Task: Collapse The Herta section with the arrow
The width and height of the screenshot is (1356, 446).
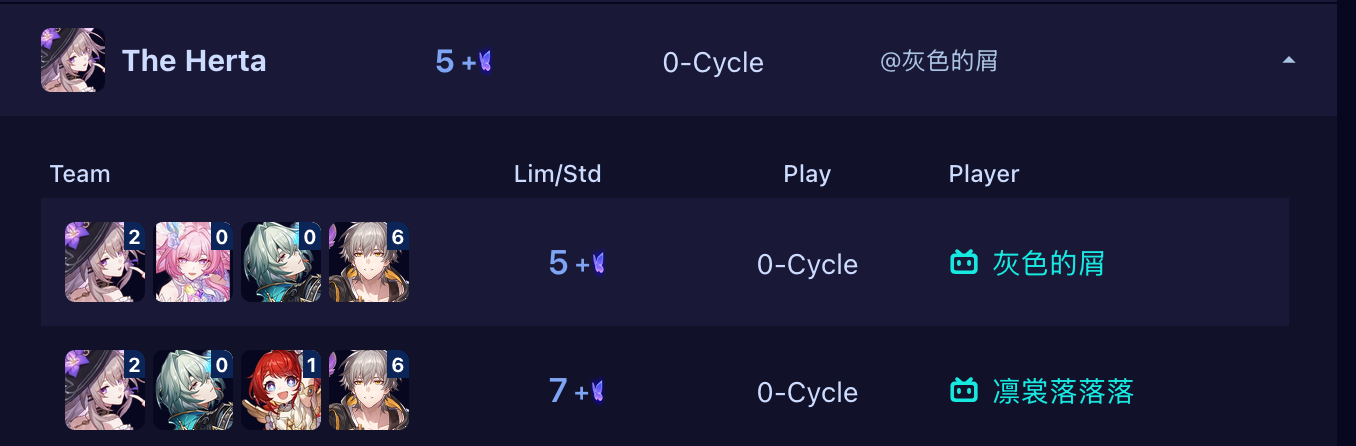Action: [x=1289, y=61]
